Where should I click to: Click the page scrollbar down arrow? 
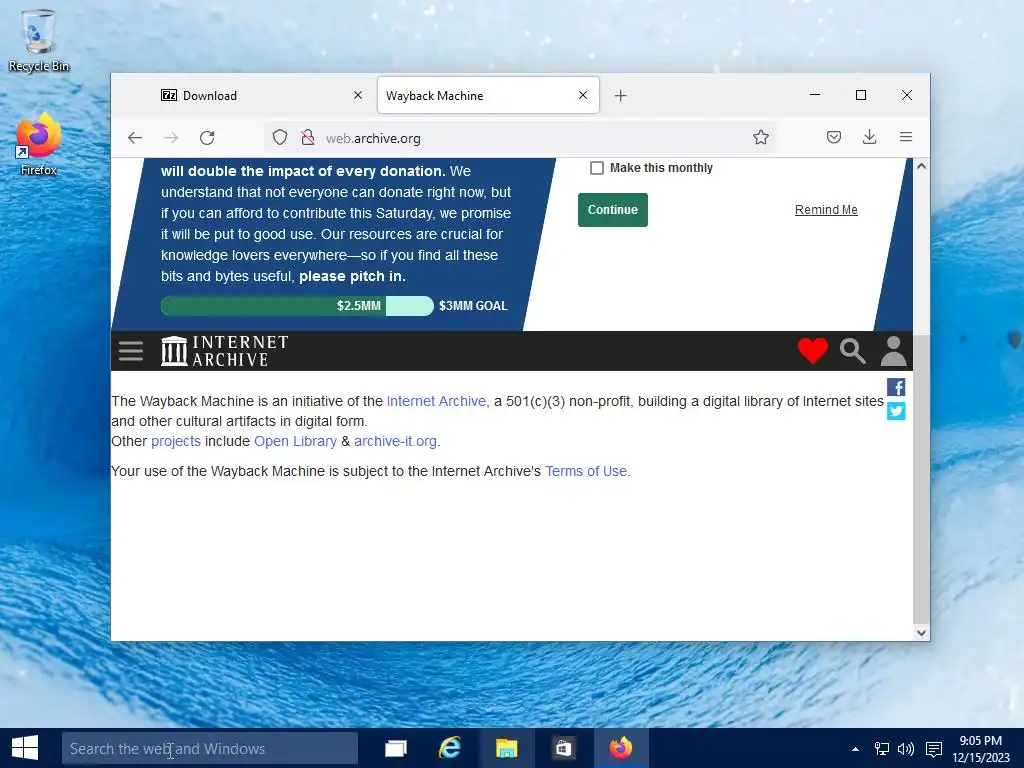pos(921,632)
